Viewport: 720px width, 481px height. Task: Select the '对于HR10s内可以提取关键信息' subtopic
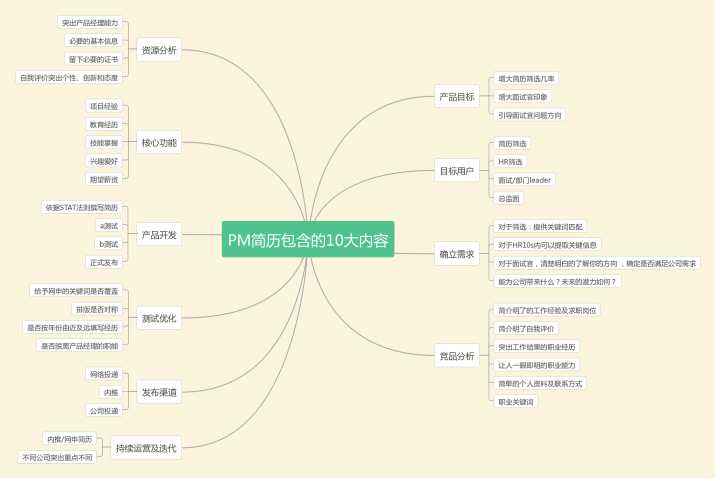click(547, 245)
